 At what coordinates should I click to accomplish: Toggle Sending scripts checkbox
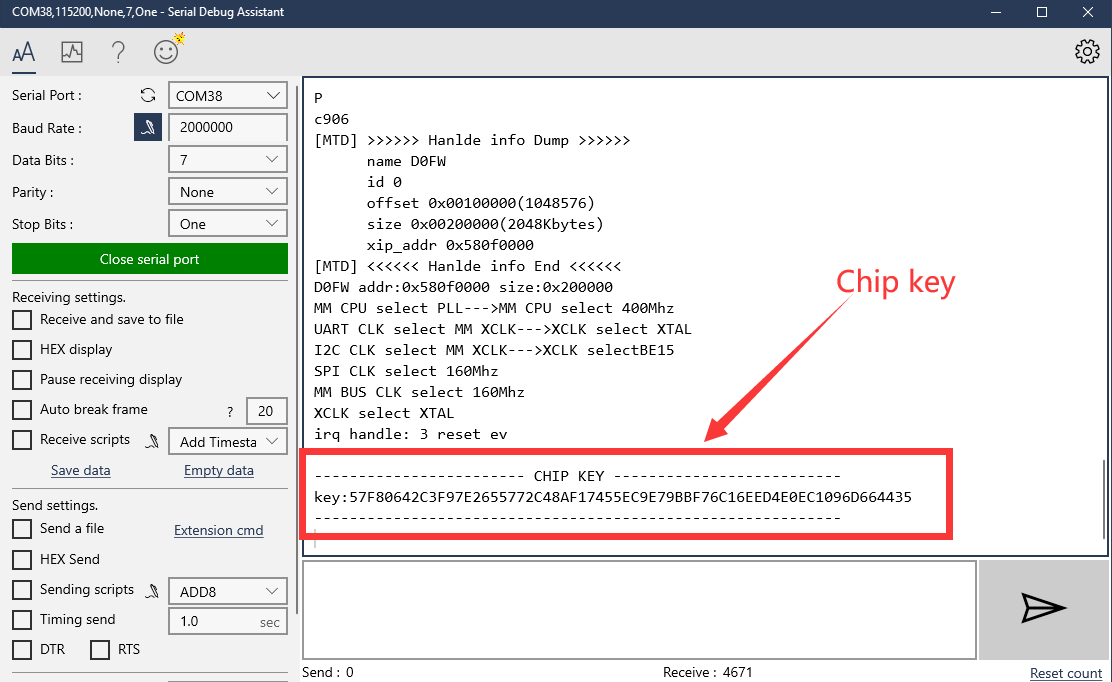tap(22, 590)
